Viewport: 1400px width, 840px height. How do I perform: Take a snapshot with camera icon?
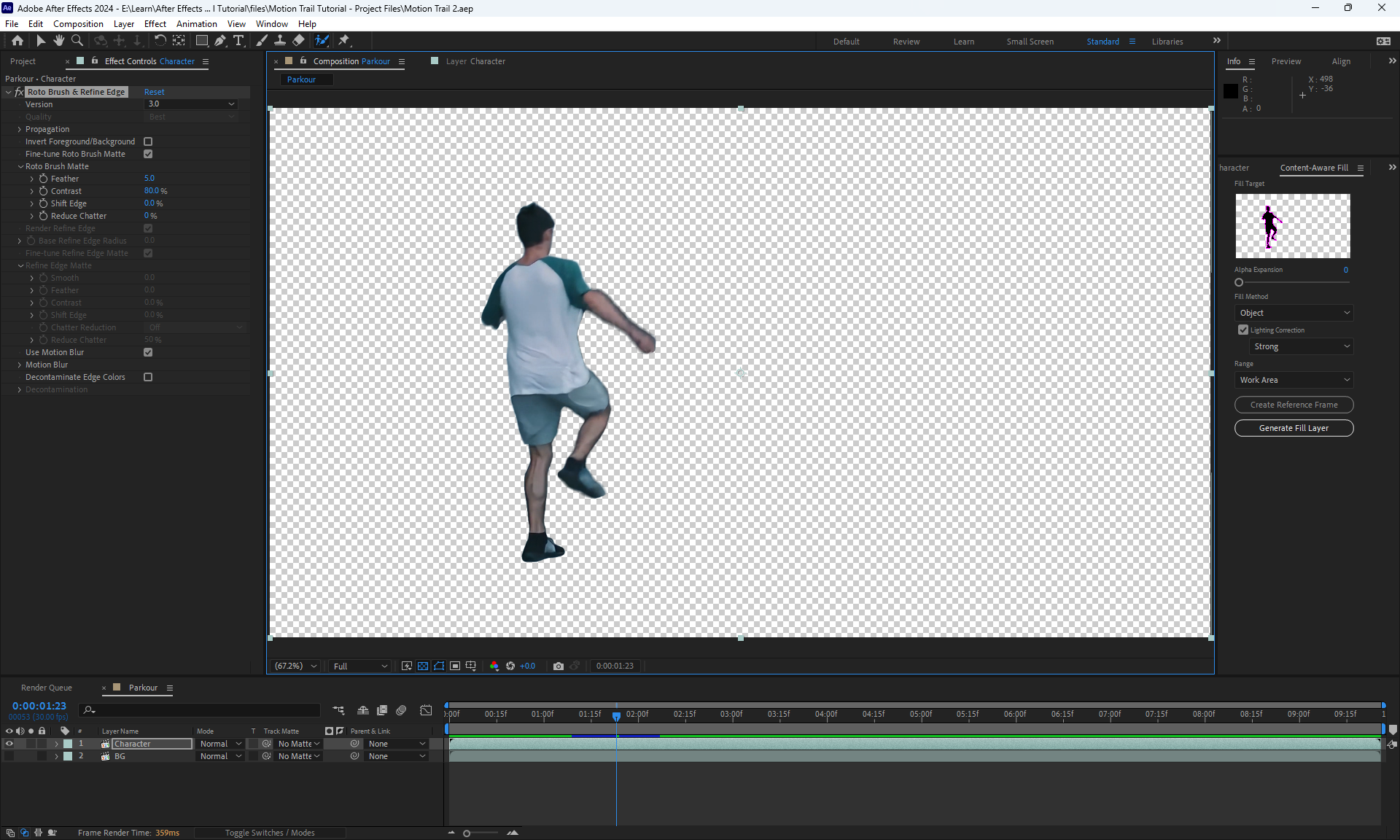coord(559,666)
